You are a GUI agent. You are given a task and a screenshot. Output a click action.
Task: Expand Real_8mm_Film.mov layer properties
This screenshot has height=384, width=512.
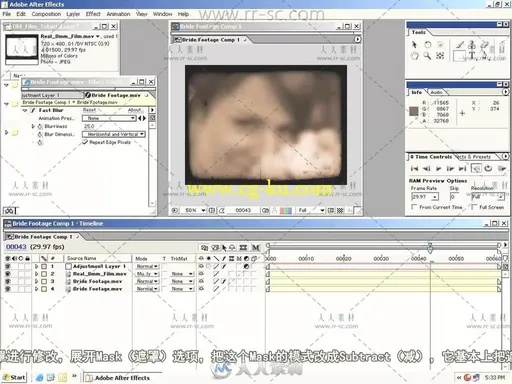37,274
